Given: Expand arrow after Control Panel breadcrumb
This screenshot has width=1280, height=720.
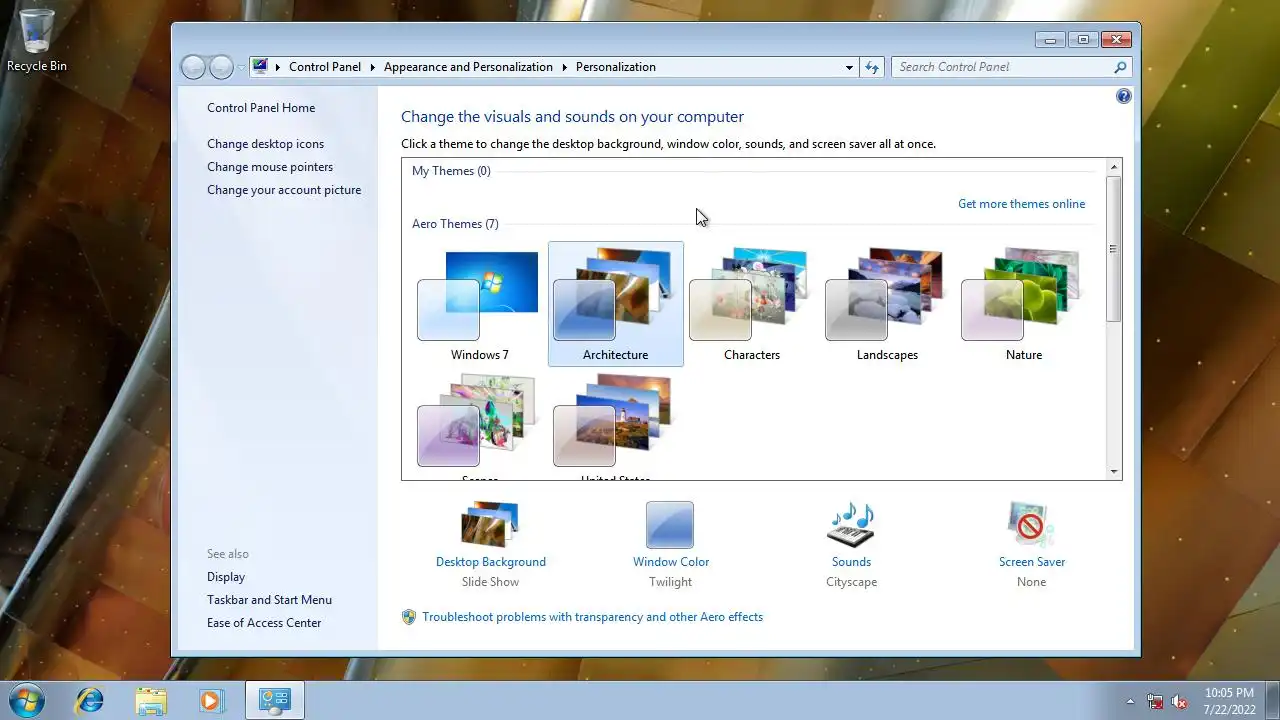Looking at the screenshot, I should 373,67.
